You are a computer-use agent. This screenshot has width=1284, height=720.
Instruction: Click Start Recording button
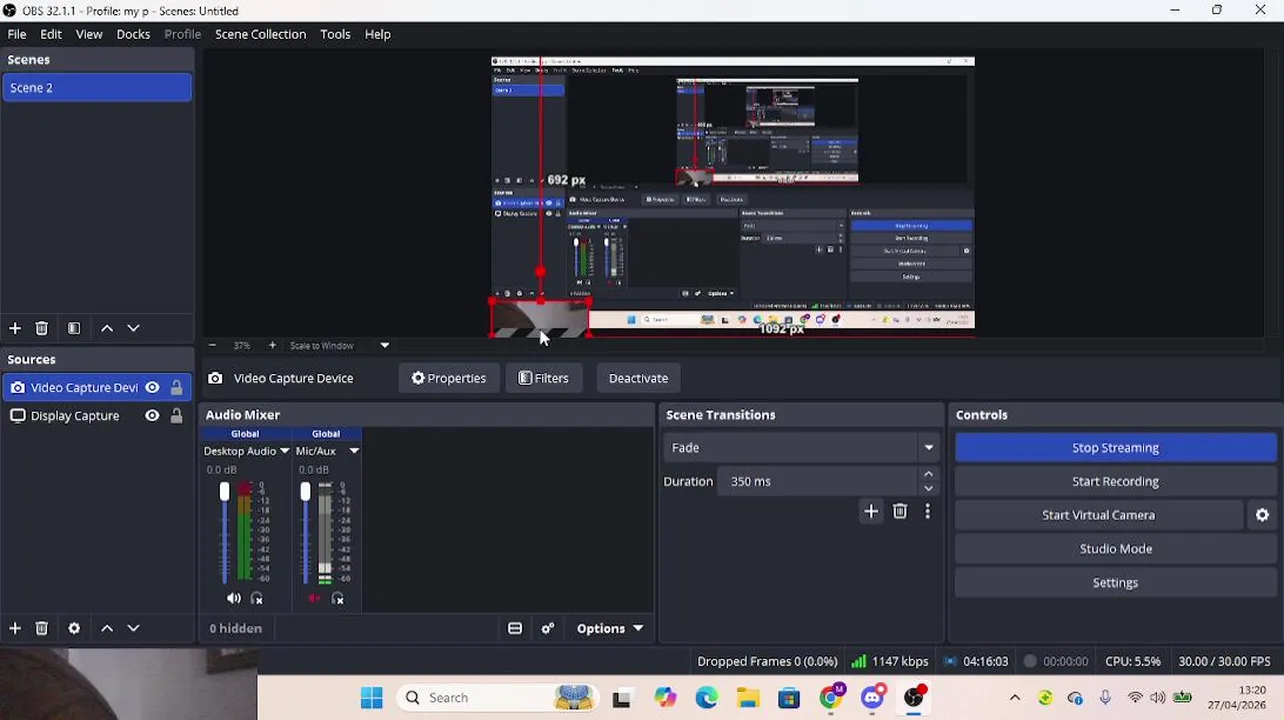tap(1115, 481)
